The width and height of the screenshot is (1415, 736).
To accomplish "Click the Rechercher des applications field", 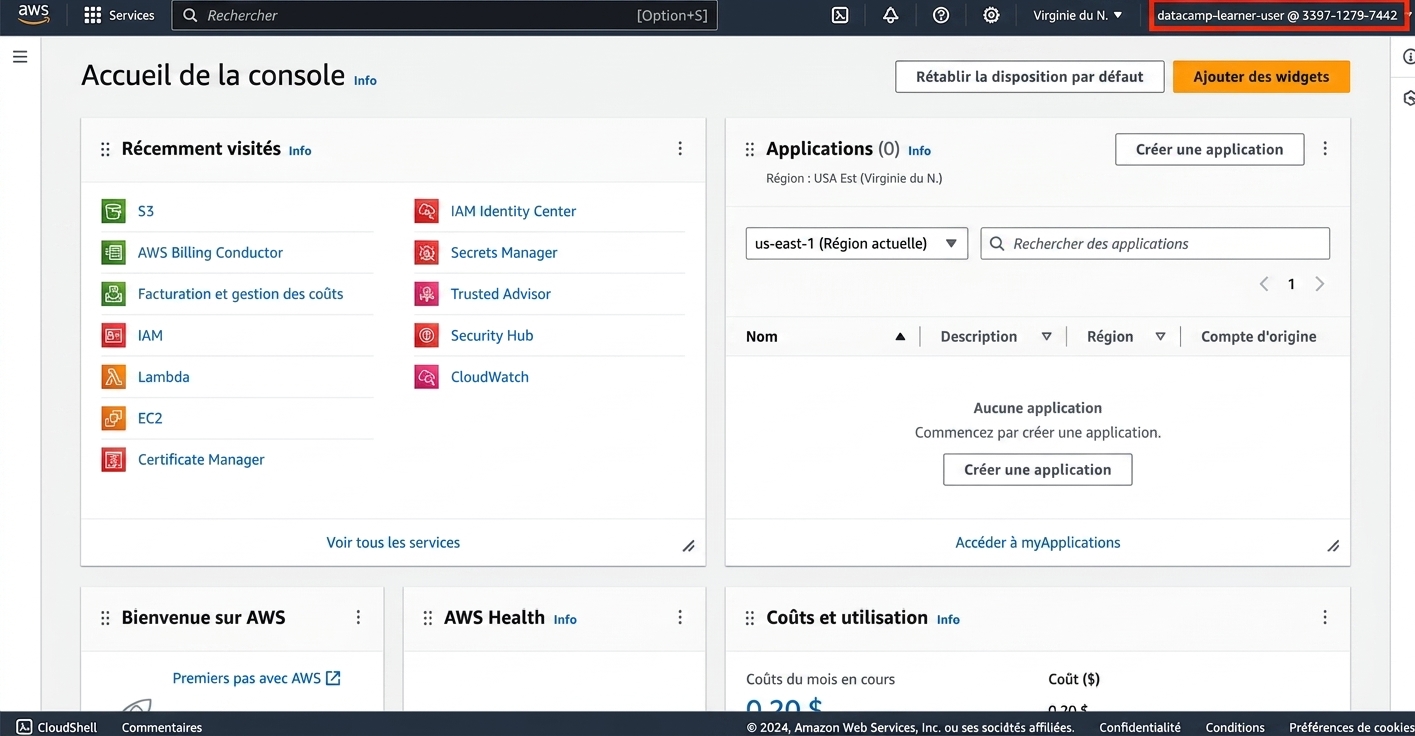I will pyautogui.click(x=1155, y=244).
